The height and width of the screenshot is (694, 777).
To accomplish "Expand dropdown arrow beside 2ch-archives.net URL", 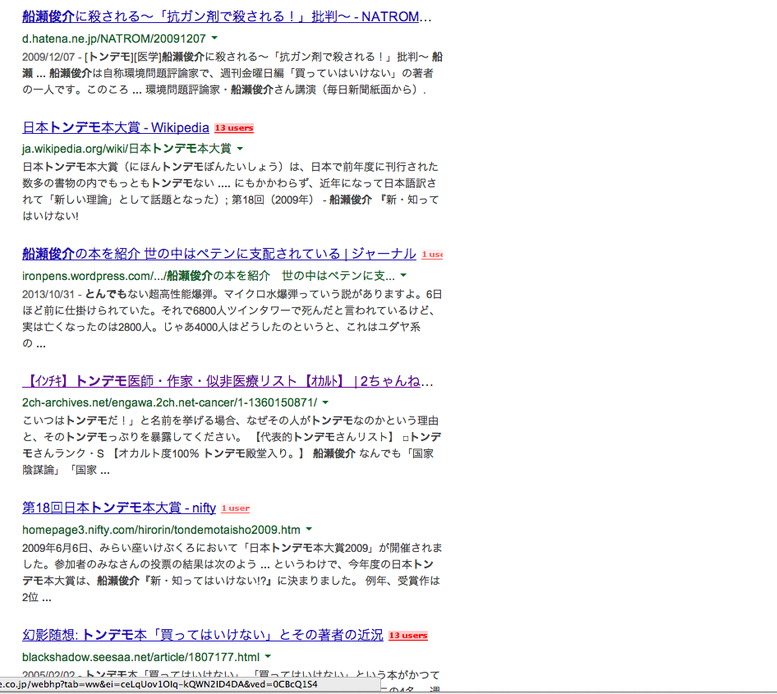I will tap(326, 402).
